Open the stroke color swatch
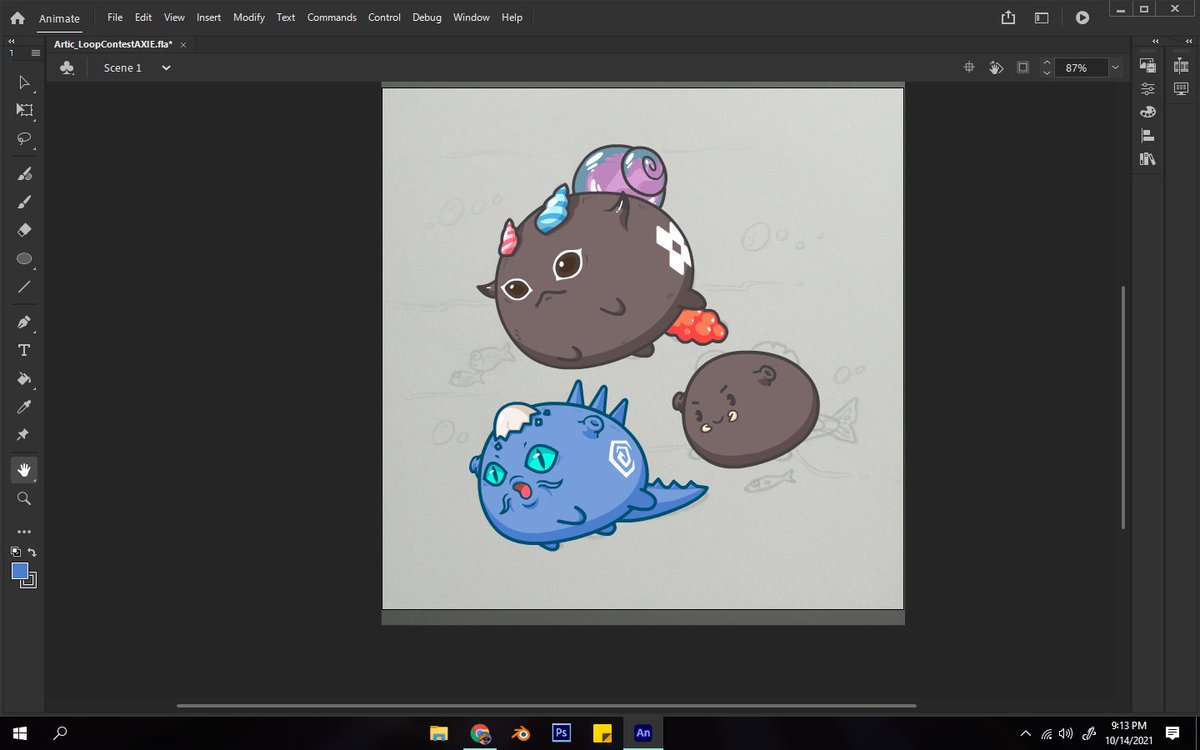 tap(30, 581)
